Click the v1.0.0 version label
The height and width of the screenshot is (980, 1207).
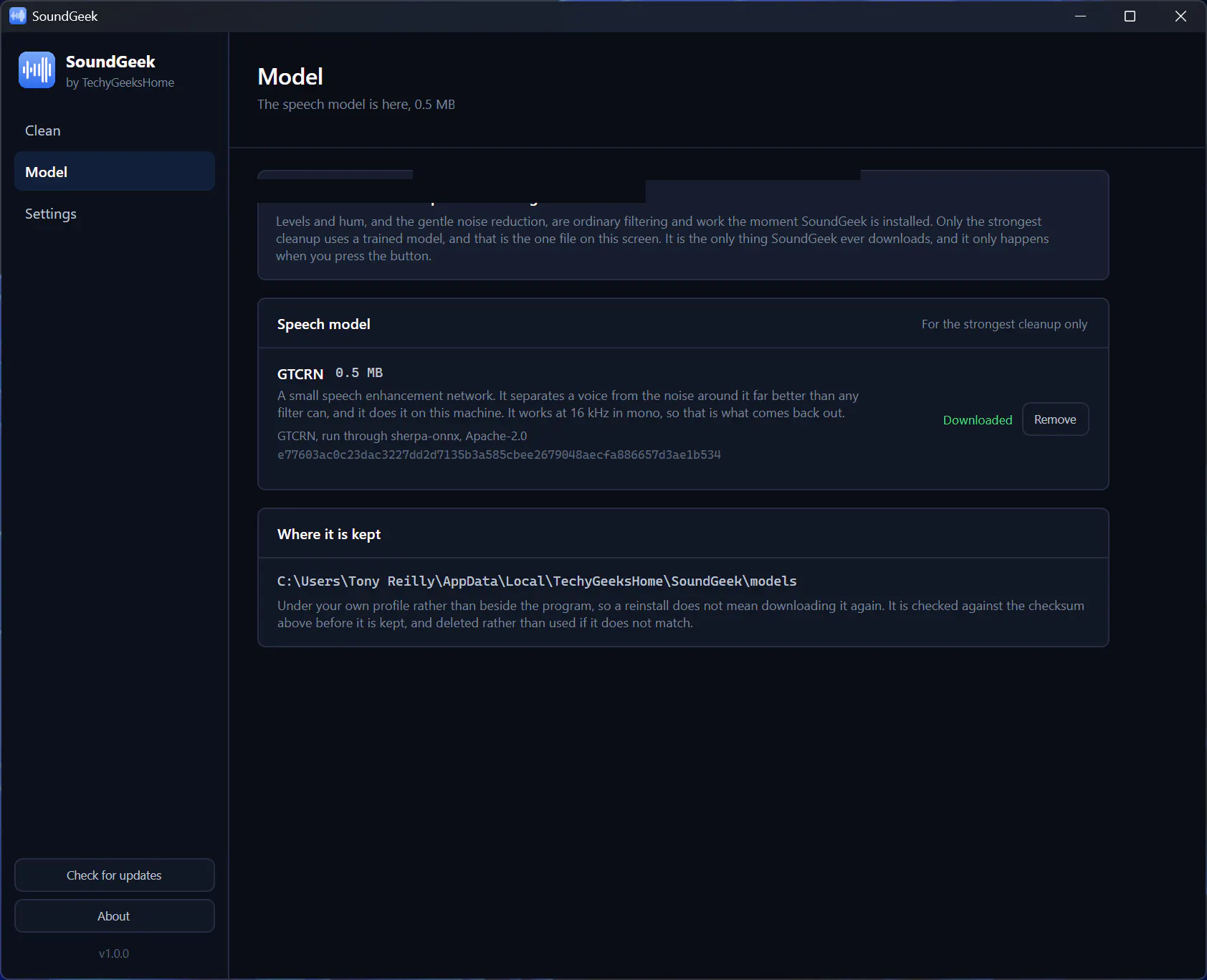coord(114,953)
